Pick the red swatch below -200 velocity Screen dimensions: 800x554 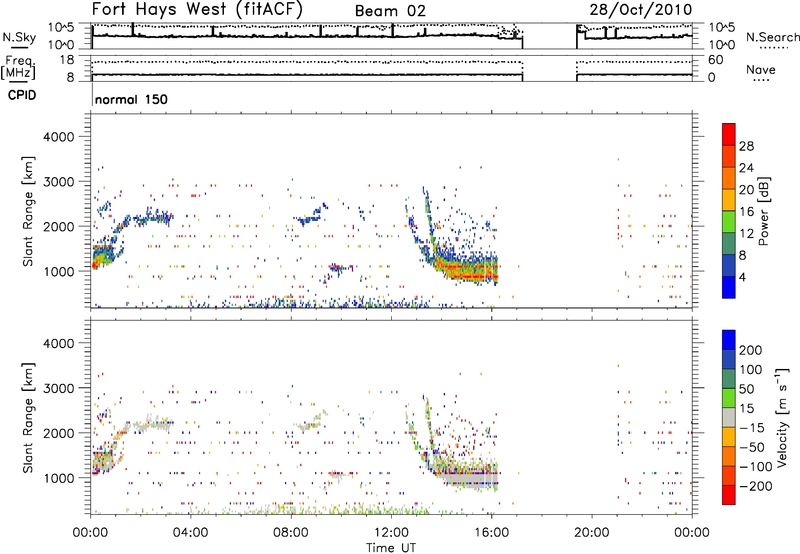coord(729,495)
